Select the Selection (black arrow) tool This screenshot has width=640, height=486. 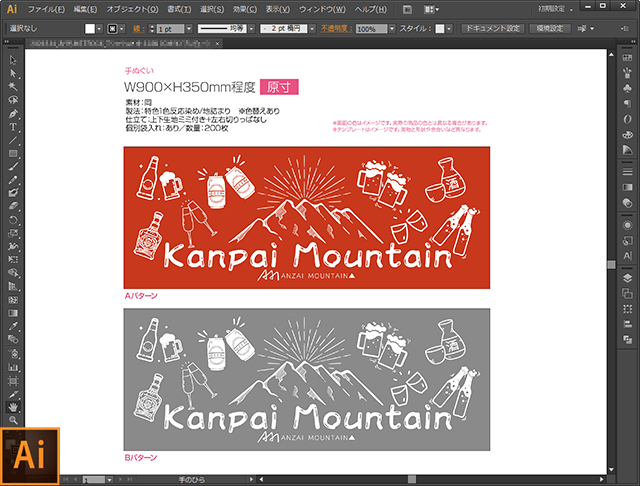point(13,60)
